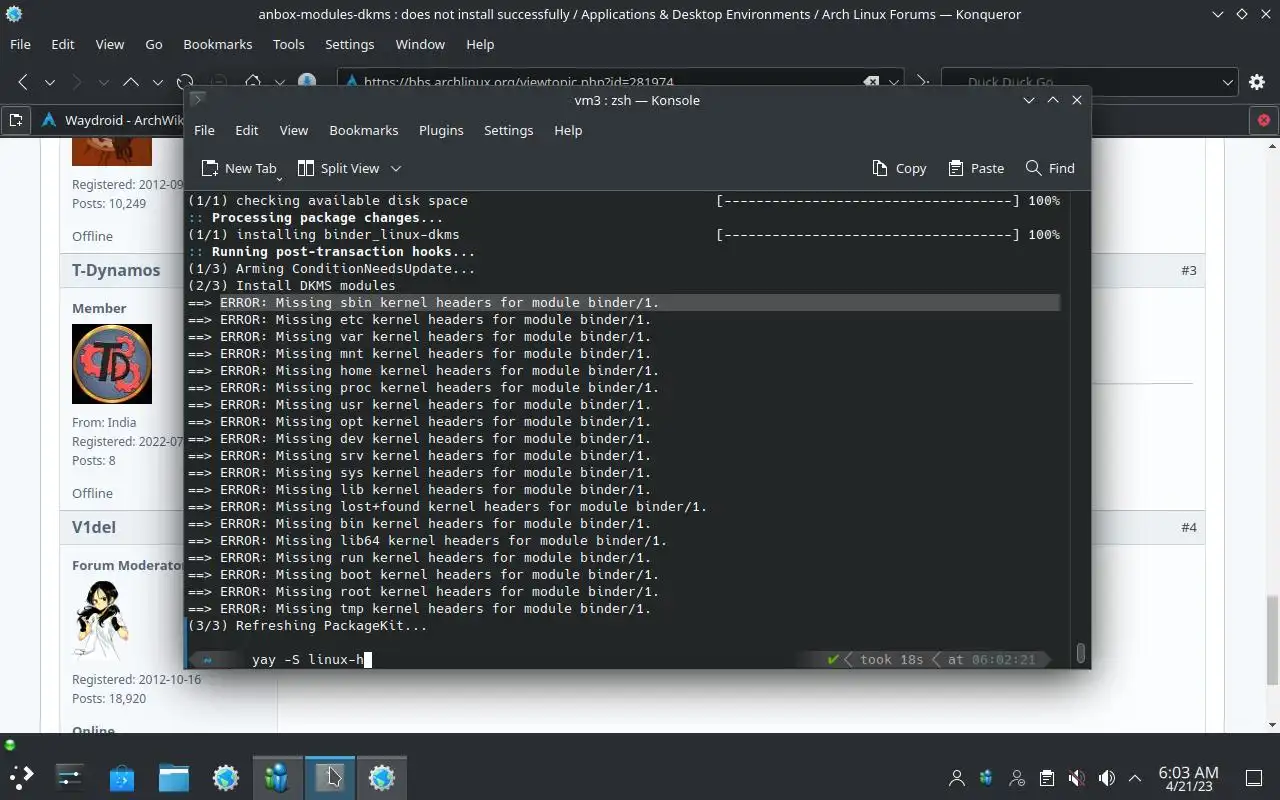
Task: Open Konsole Help menu
Action: point(568,130)
